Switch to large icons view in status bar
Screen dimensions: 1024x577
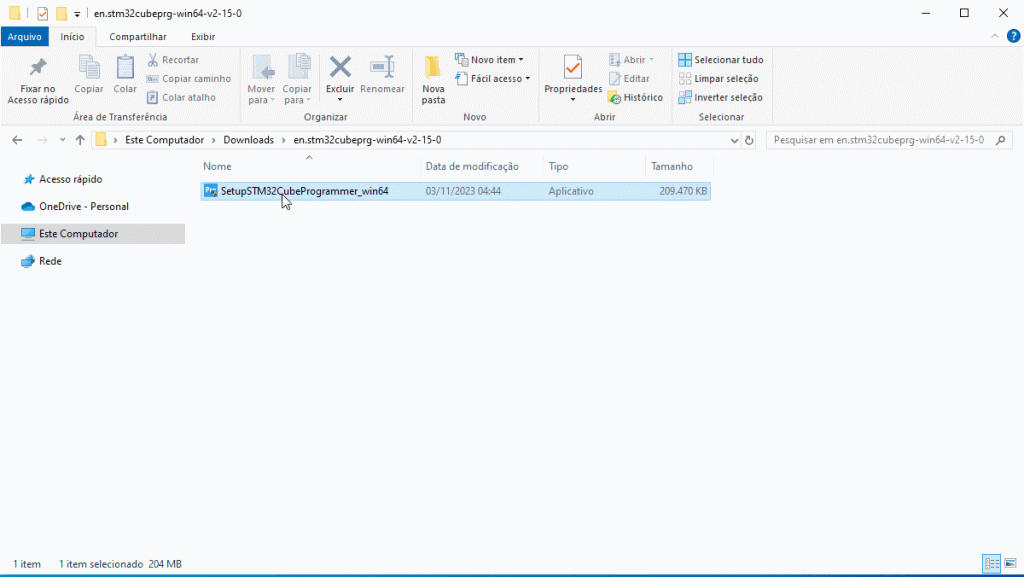[x=1011, y=563]
